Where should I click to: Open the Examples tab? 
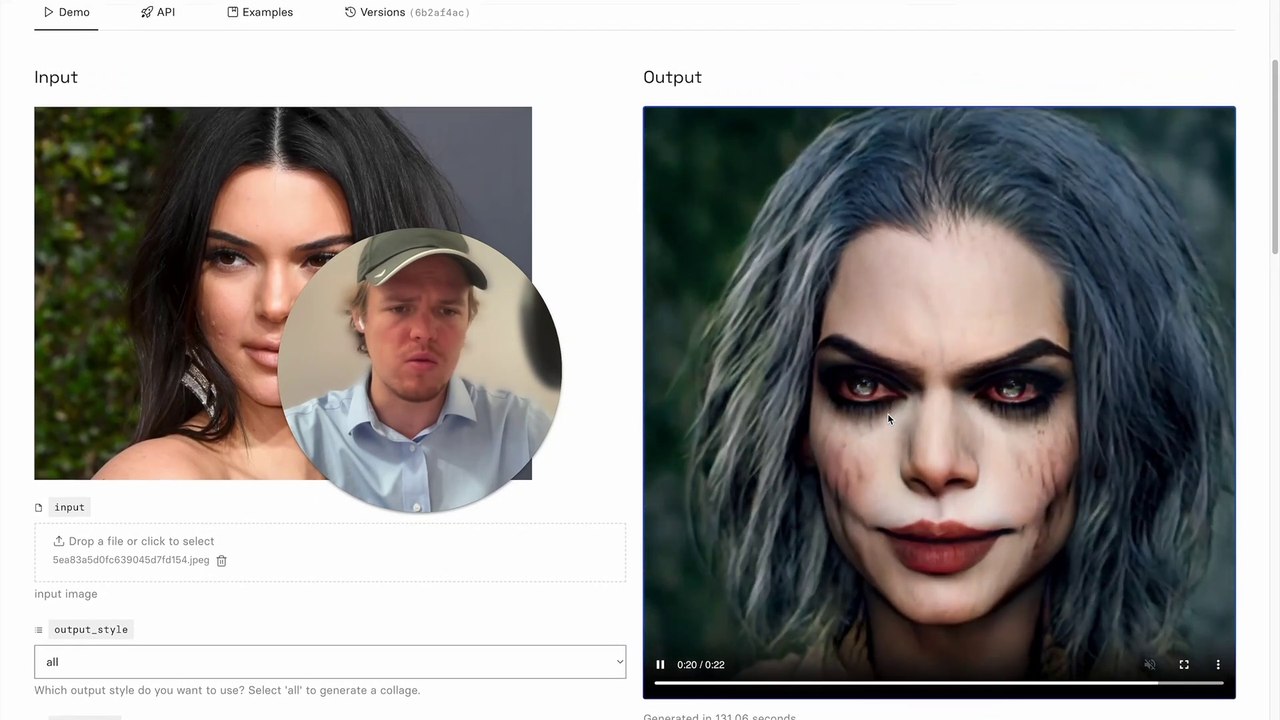point(260,12)
